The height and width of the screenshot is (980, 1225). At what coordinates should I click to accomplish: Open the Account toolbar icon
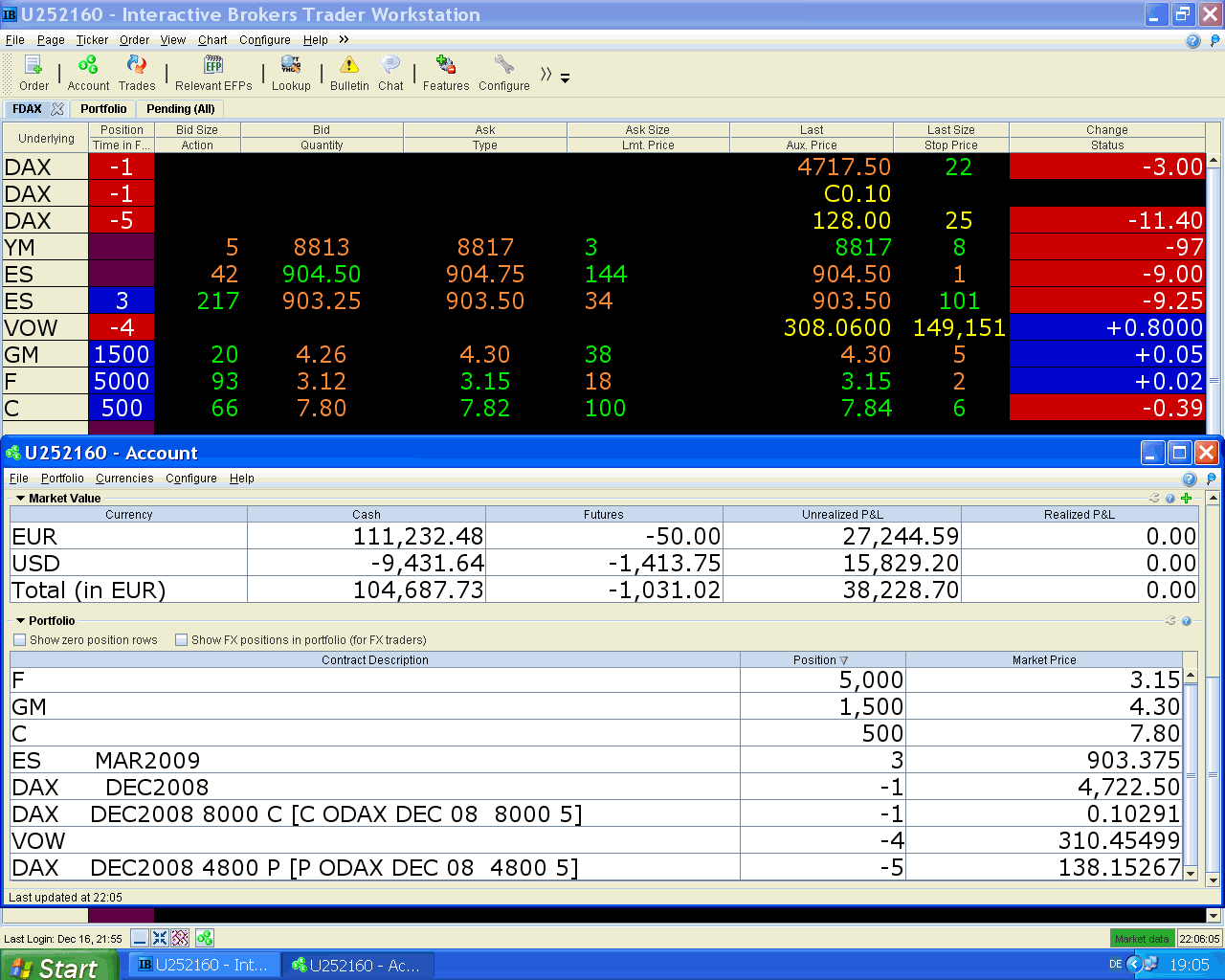[88, 73]
